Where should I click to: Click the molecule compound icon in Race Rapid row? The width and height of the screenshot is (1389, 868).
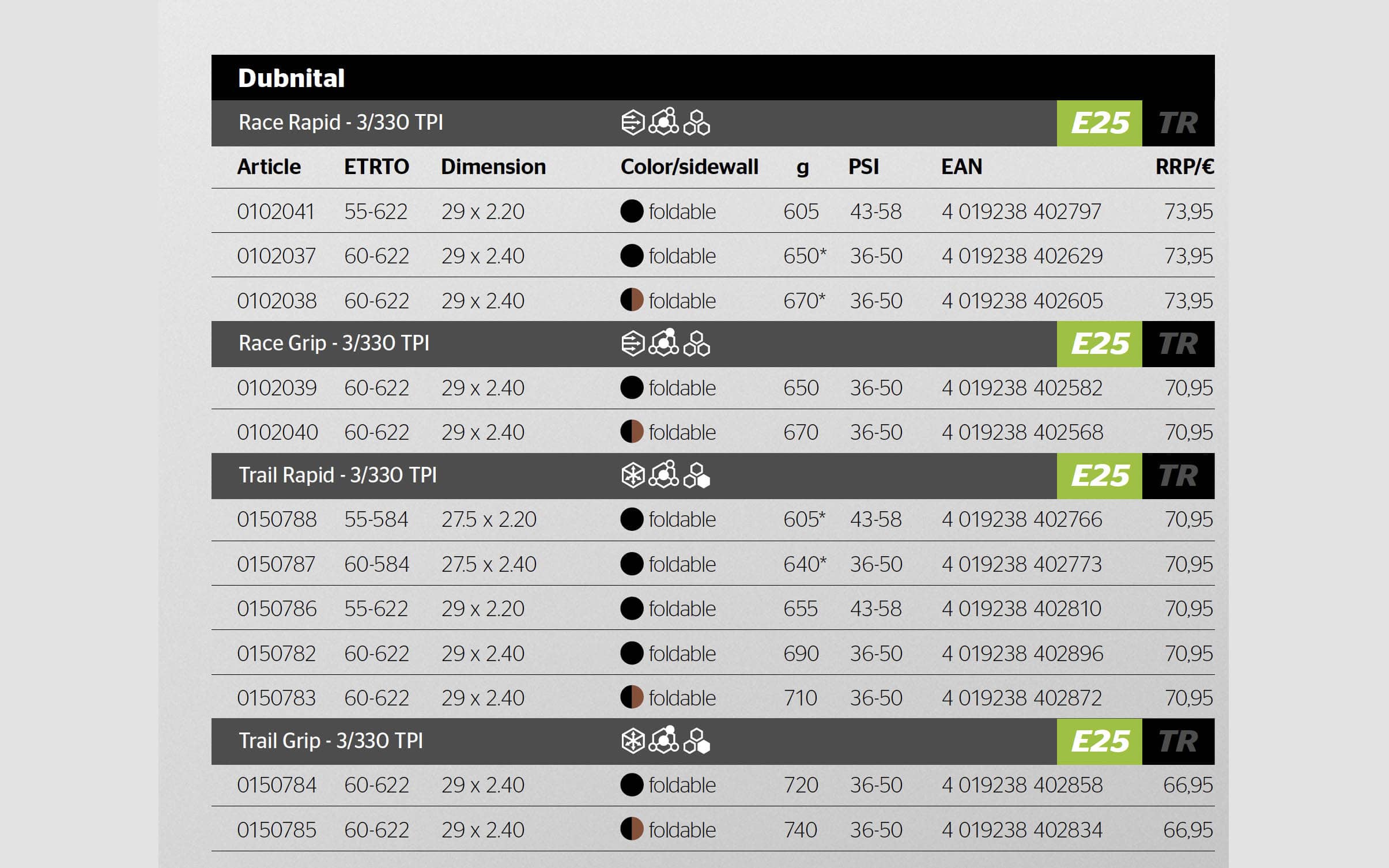click(665, 122)
